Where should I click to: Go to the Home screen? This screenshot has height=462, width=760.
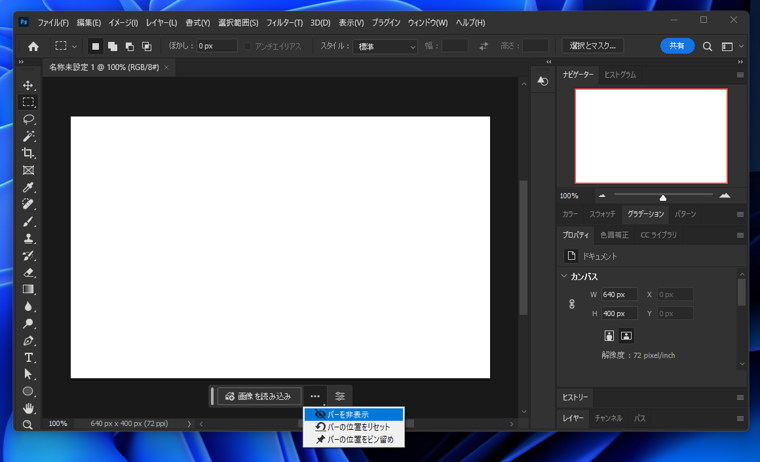coord(33,47)
